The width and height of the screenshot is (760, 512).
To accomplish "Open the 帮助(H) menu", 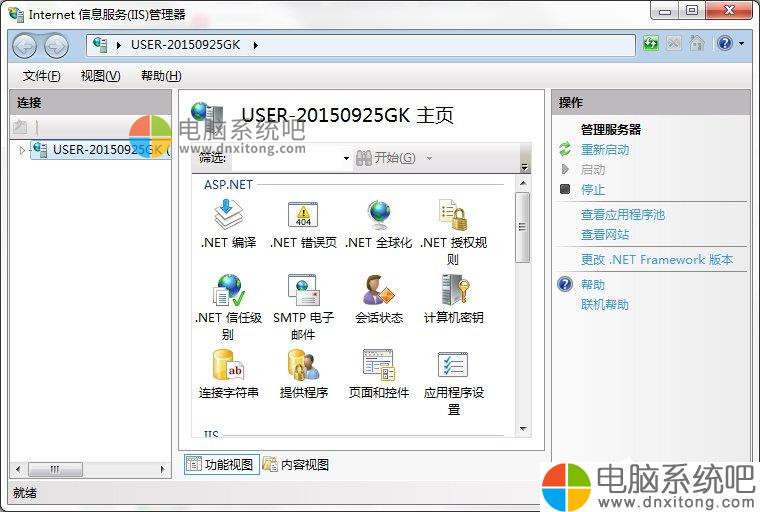I will pos(161,76).
